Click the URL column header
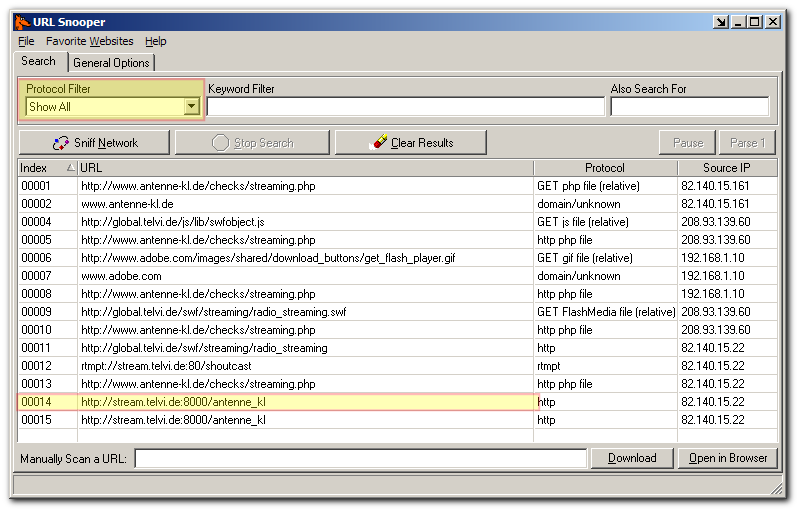 [305, 168]
